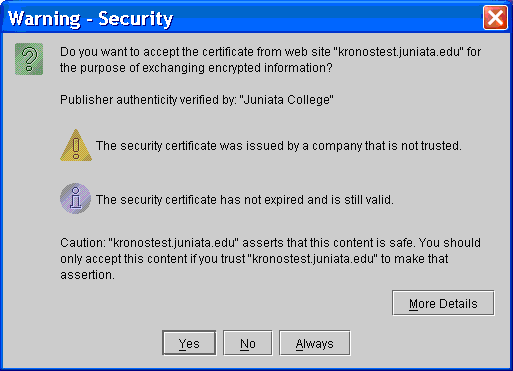The width and height of the screenshot is (513, 371).
Task: Click the "Do you want to accept" question line
Action: pyautogui.click(x=270, y=52)
